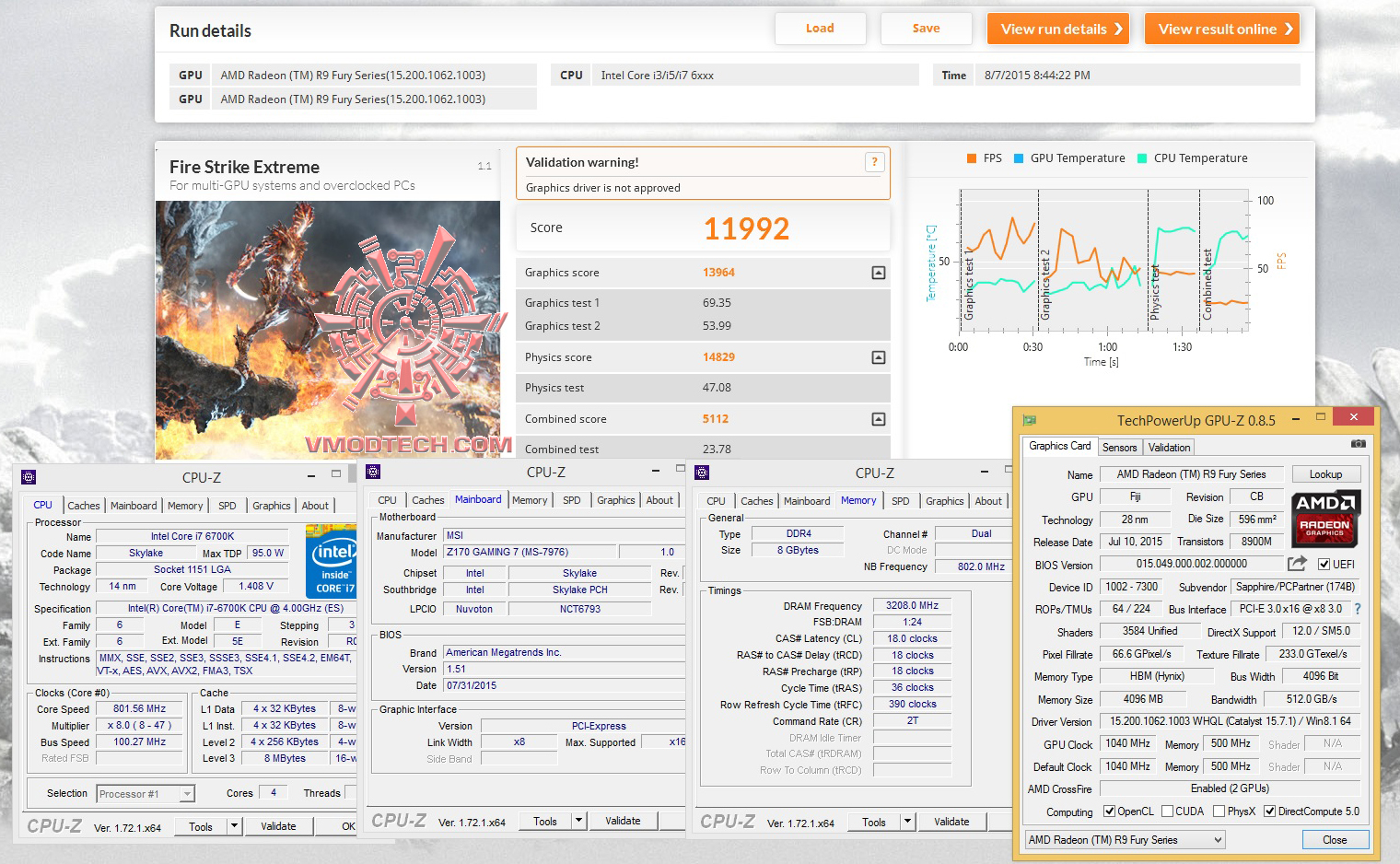Click the Tools button in the CPU-Z Memory window
1400x864 pixels.
[x=874, y=822]
